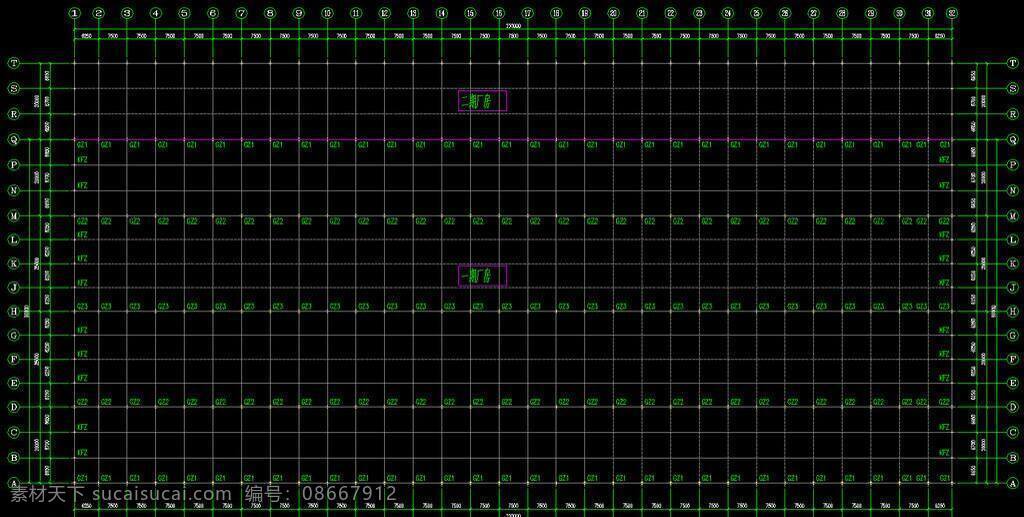The width and height of the screenshot is (1024, 517).
Task: Click top grid axis bubble 17
Action: [x=527, y=12]
